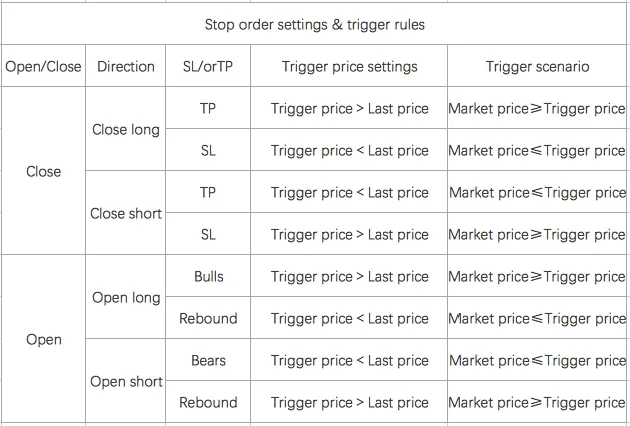Click the Close short direction cell

[x=126, y=214]
